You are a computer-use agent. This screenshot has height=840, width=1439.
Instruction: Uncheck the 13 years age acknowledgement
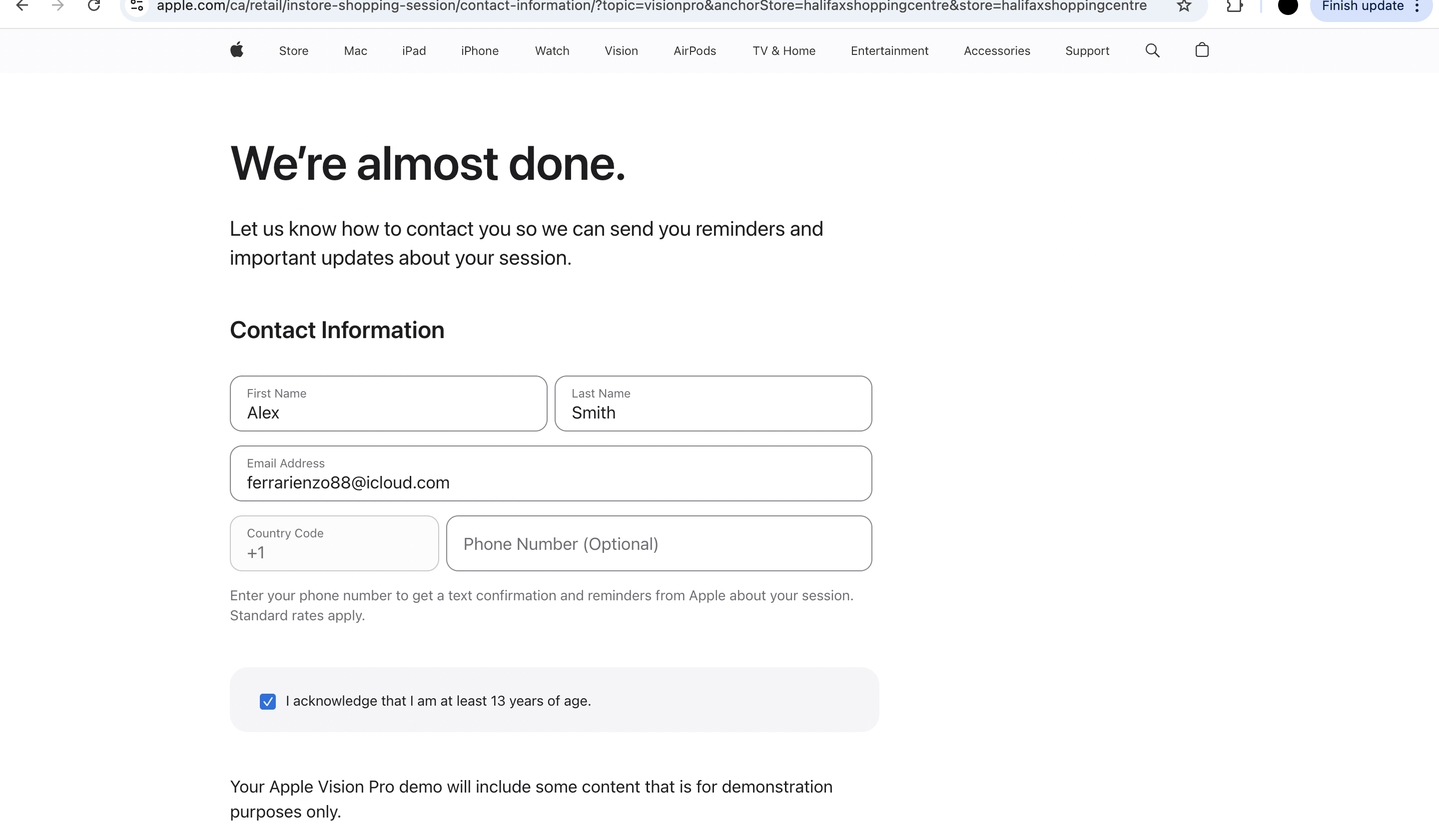coord(267,701)
